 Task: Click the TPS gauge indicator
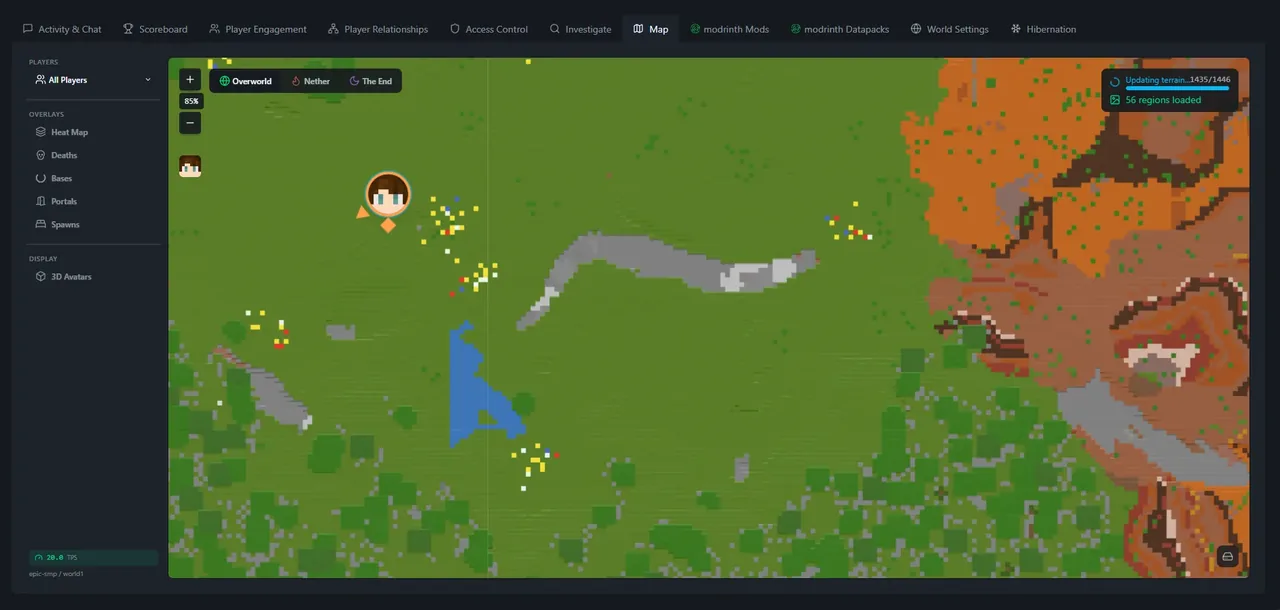pyautogui.click(x=36, y=557)
